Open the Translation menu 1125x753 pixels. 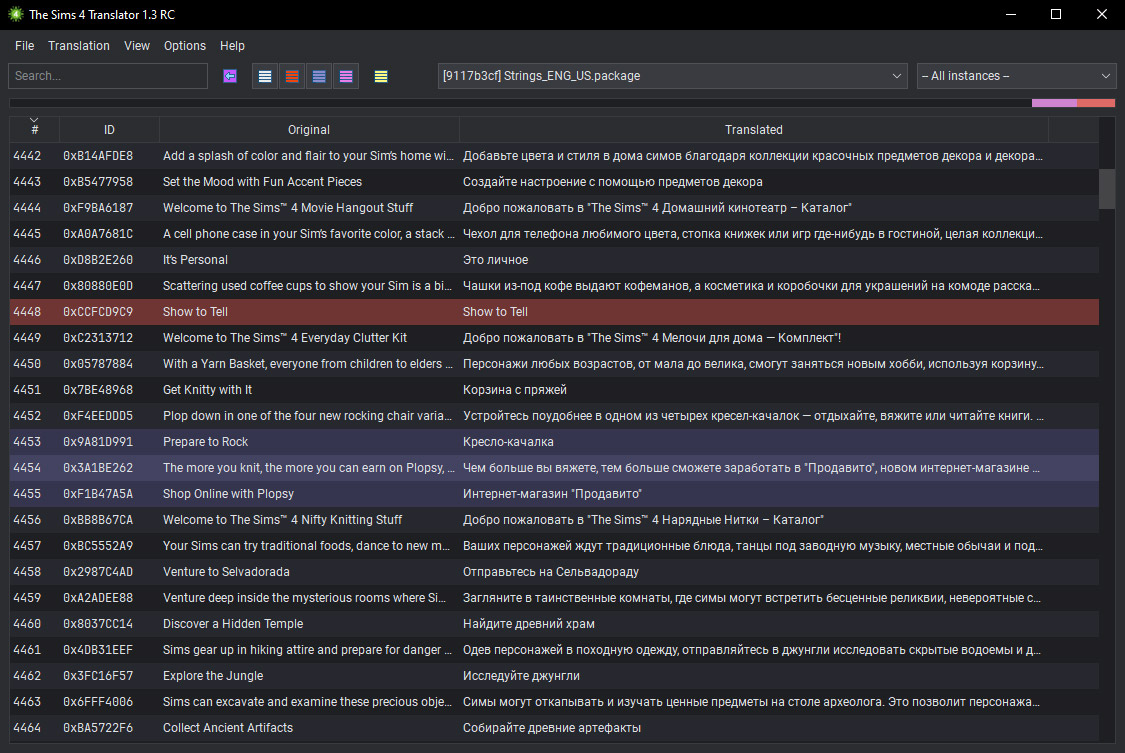[x=79, y=46]
